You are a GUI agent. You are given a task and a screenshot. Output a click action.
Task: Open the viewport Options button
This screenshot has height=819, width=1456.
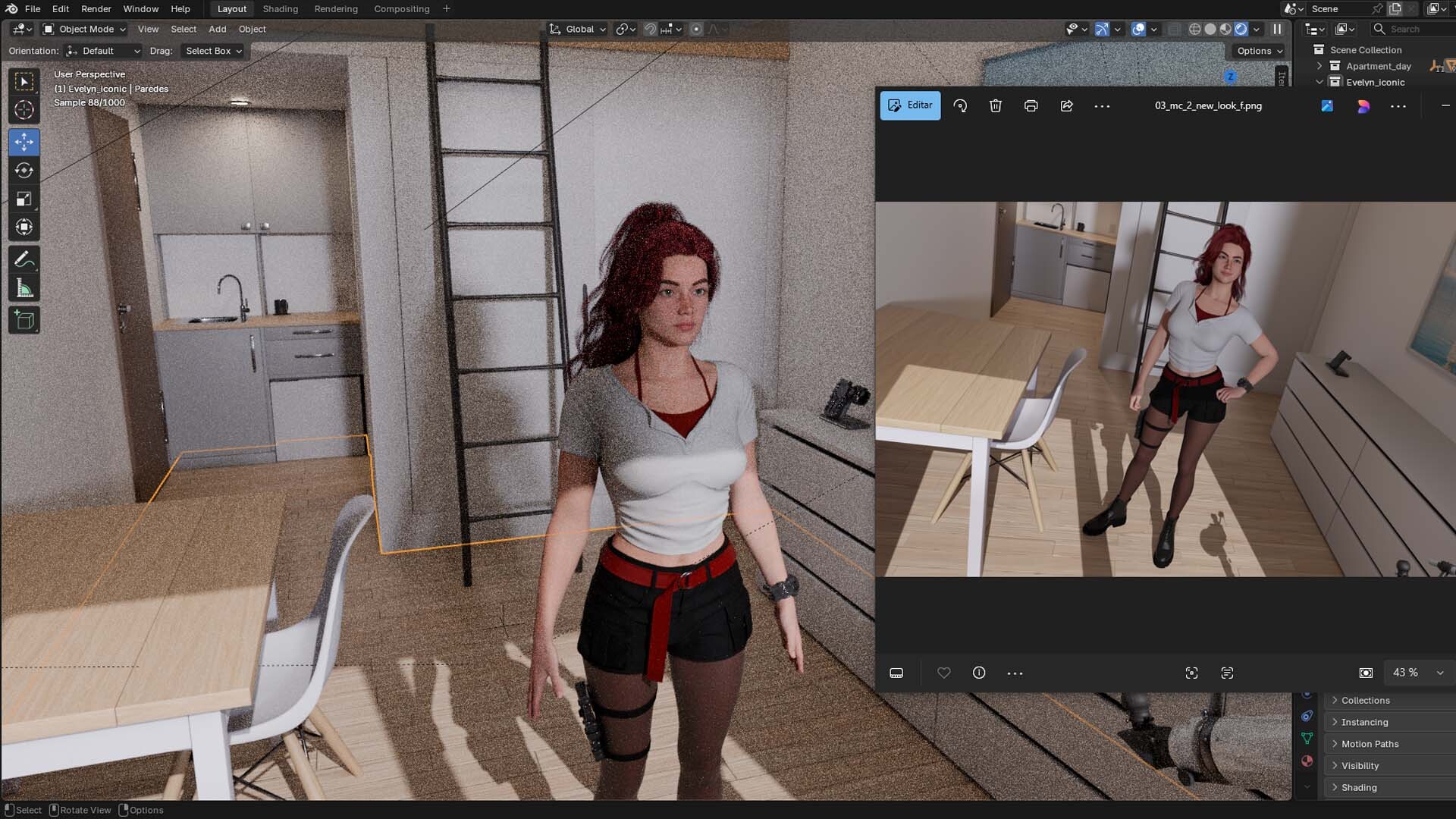pos(1260,51)
